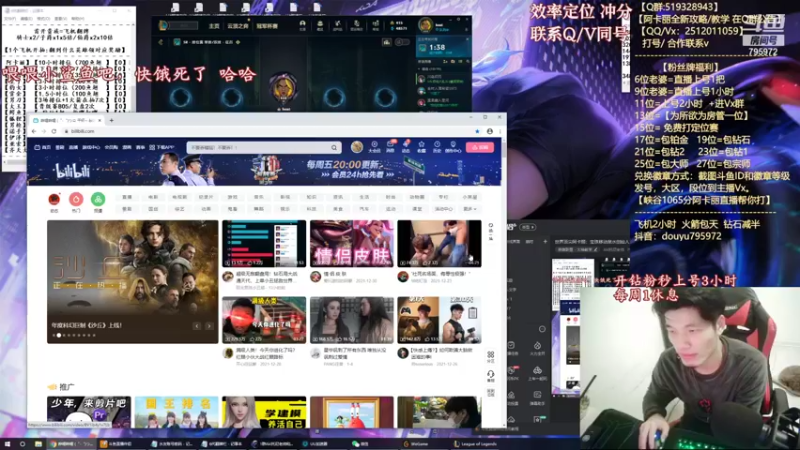Click Cortana search circle on taskbar
This screenshot has height=450, width=800.
tap(22, 444)
